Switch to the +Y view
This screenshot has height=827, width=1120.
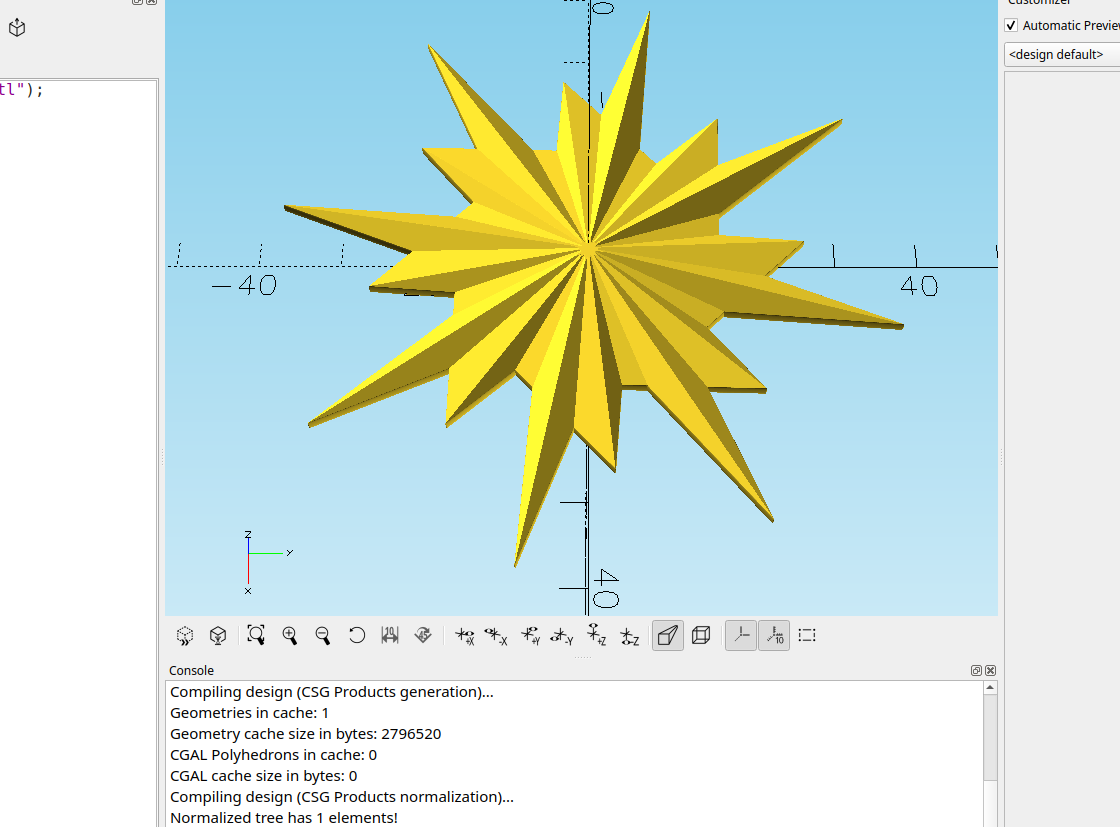(x=530, y=636)
